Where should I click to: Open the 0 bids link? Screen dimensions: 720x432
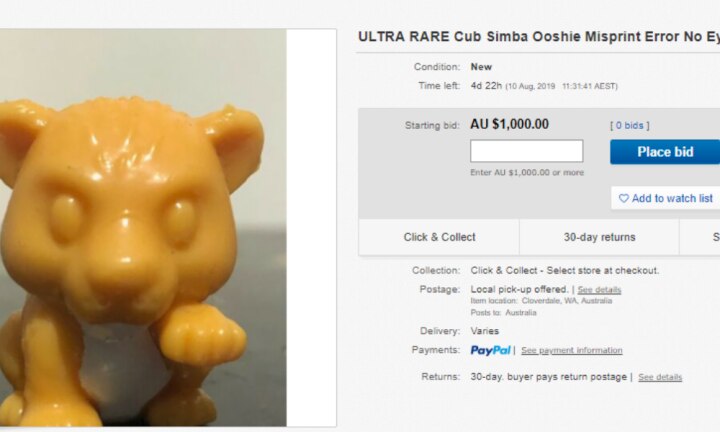630,125
